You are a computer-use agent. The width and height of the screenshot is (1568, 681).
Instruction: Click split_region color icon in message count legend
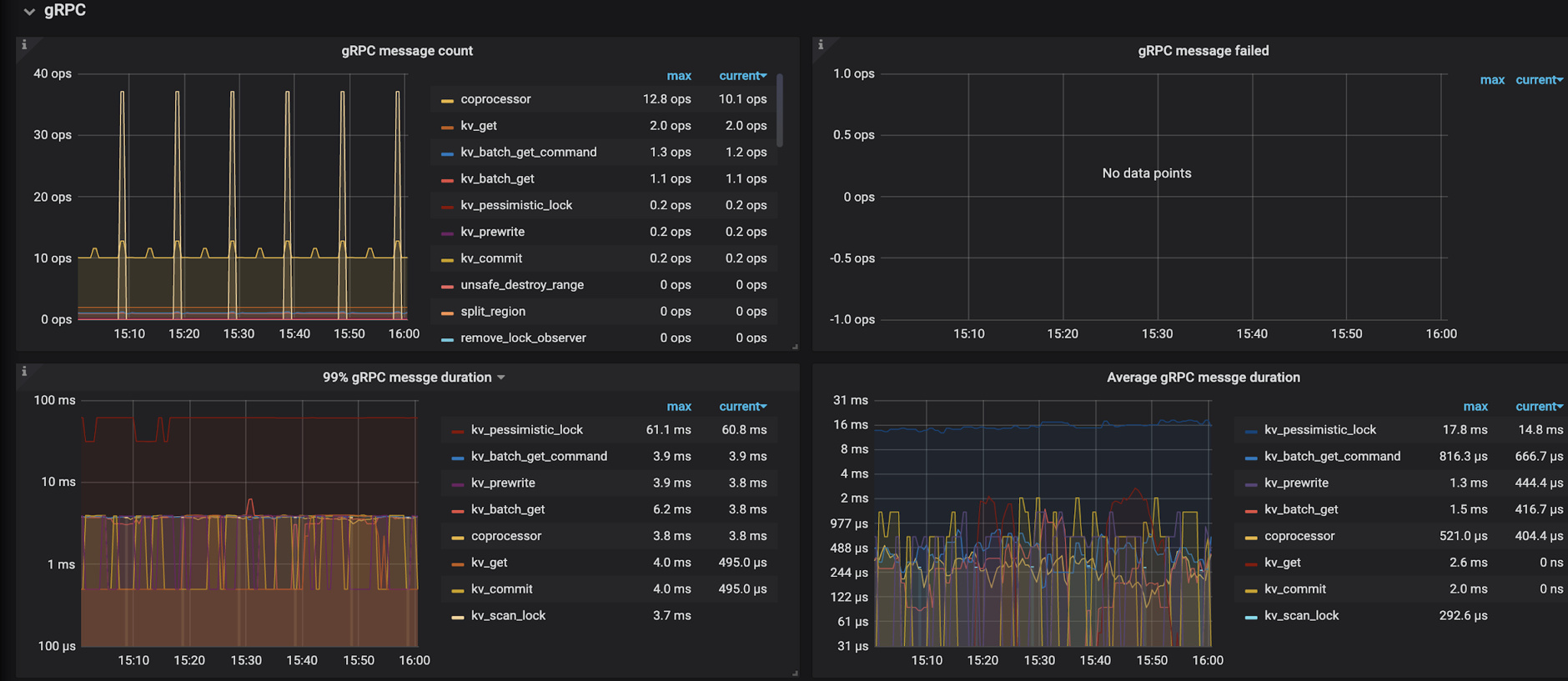[447, 312]
